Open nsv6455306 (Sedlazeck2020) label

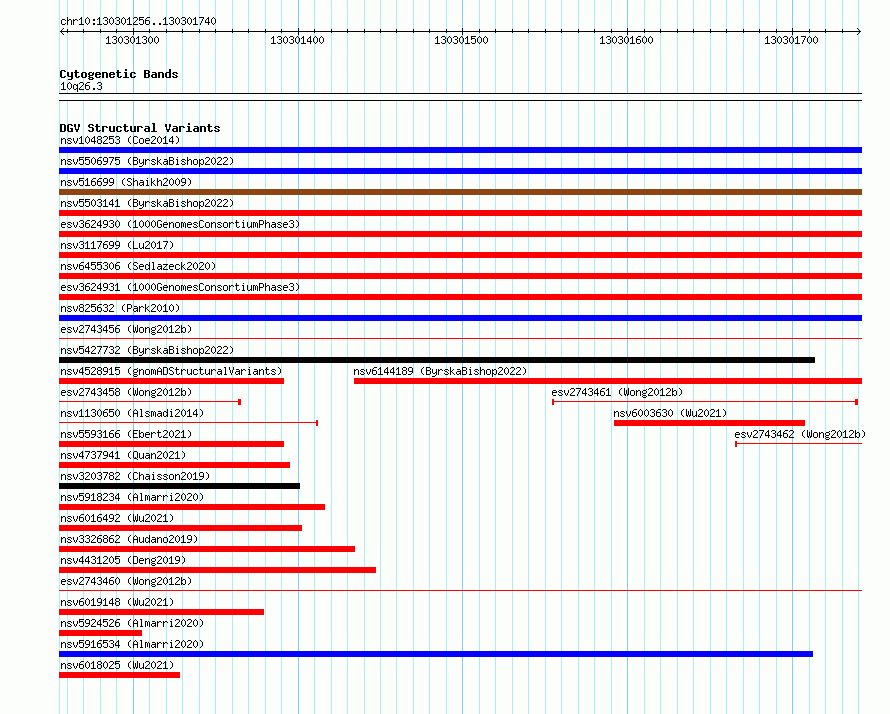pyautogui.click(x=138, y=266)
